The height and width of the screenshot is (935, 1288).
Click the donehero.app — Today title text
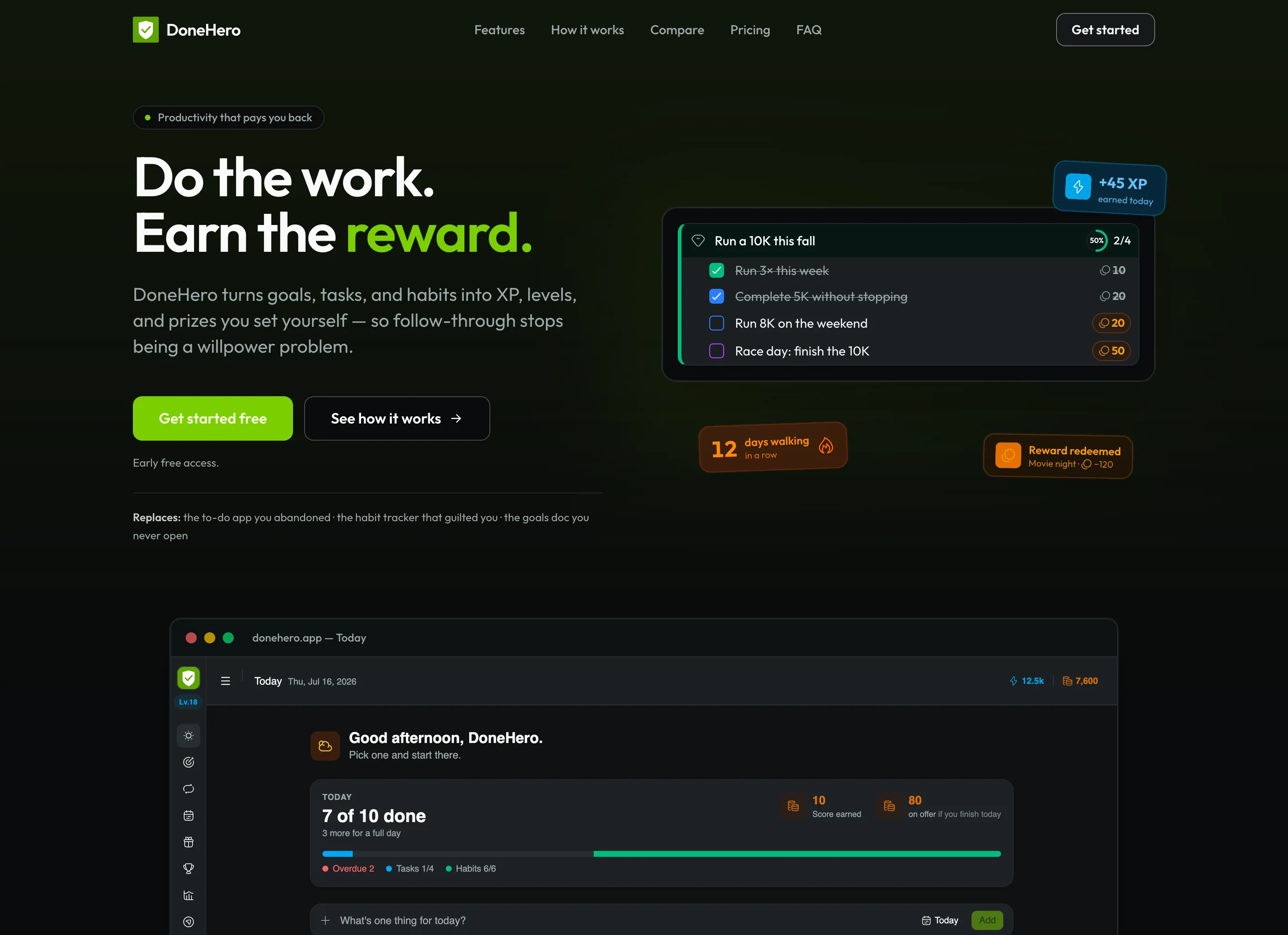309,637
